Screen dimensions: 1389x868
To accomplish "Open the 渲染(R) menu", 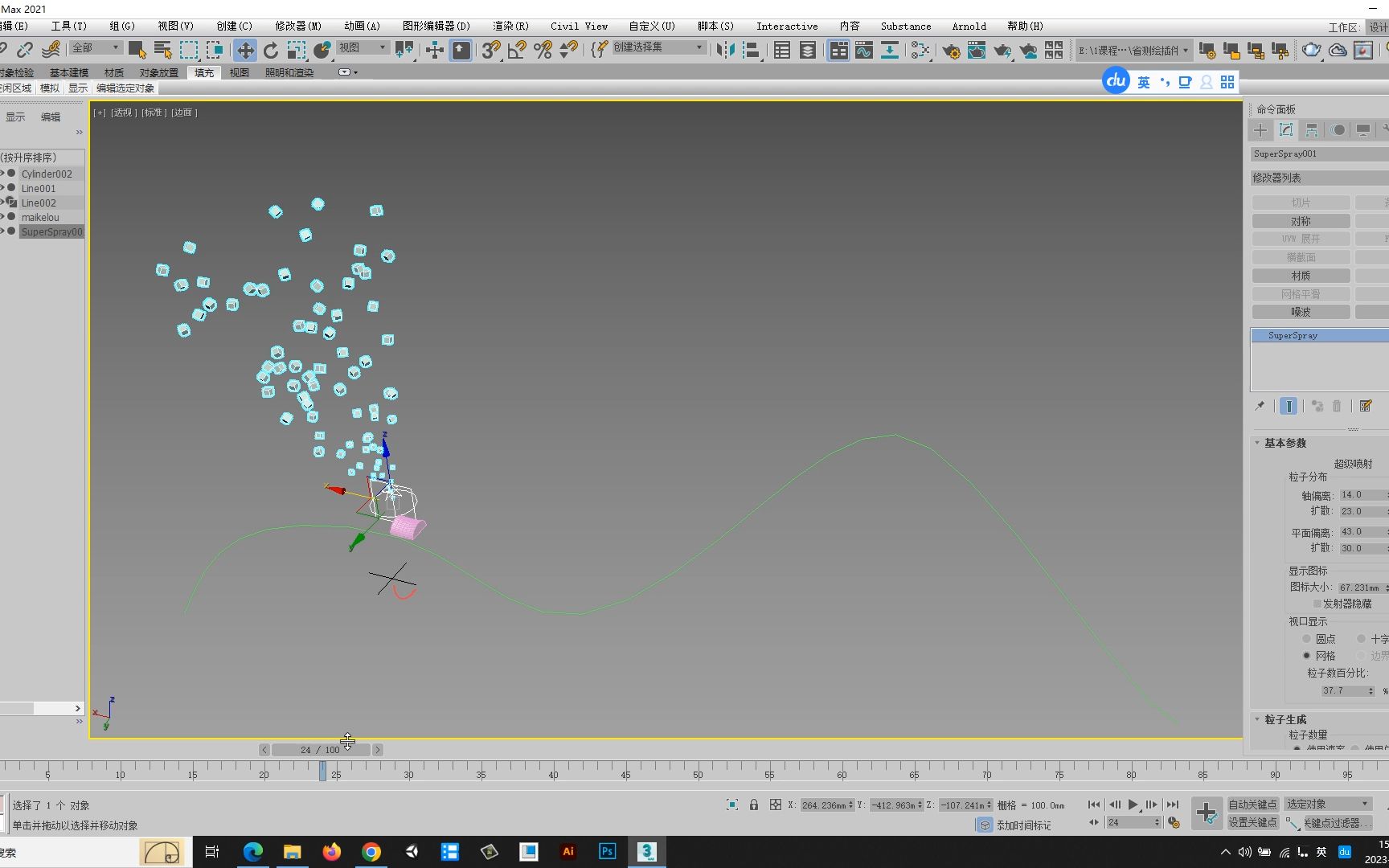I will pos(510,26).
